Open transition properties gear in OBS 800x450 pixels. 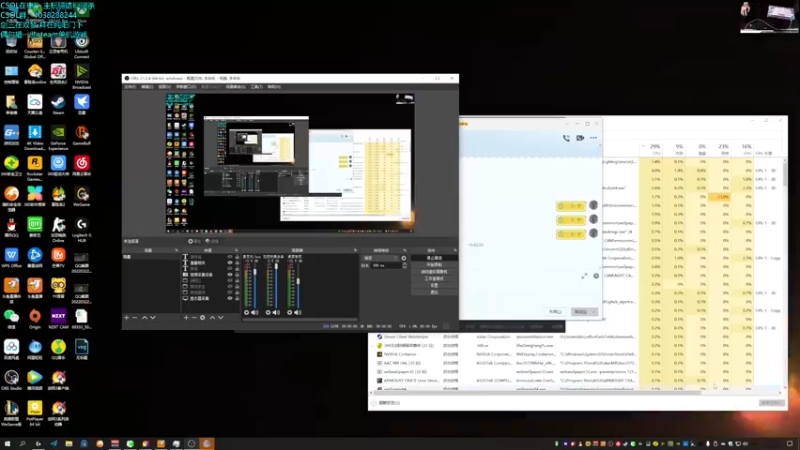click(404, 258)
